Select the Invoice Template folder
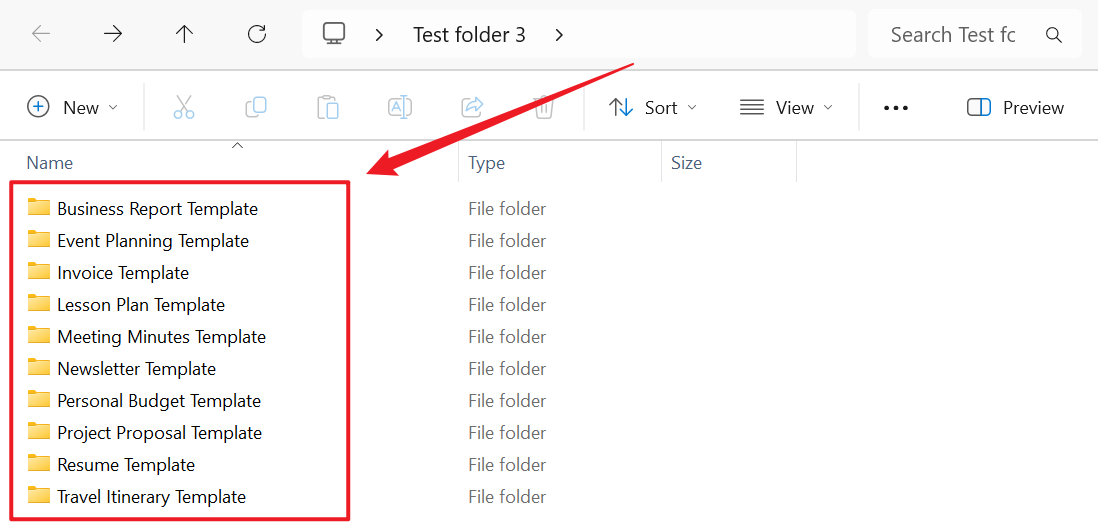The image size is (1098, 529). click(x=123, y=273)
